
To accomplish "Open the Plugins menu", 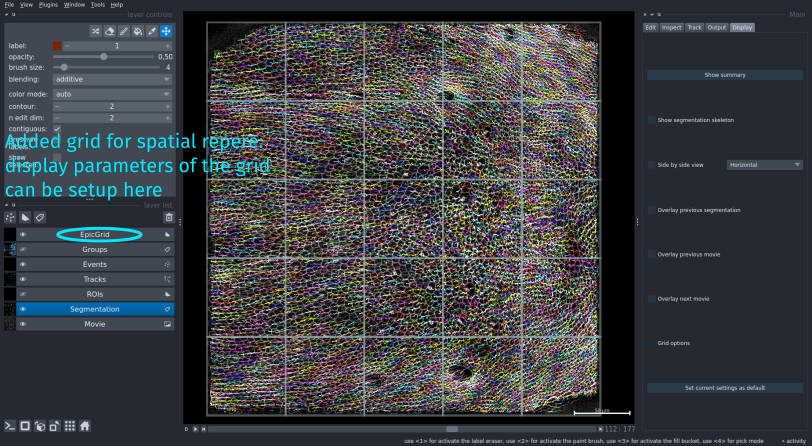I will 48,5.
